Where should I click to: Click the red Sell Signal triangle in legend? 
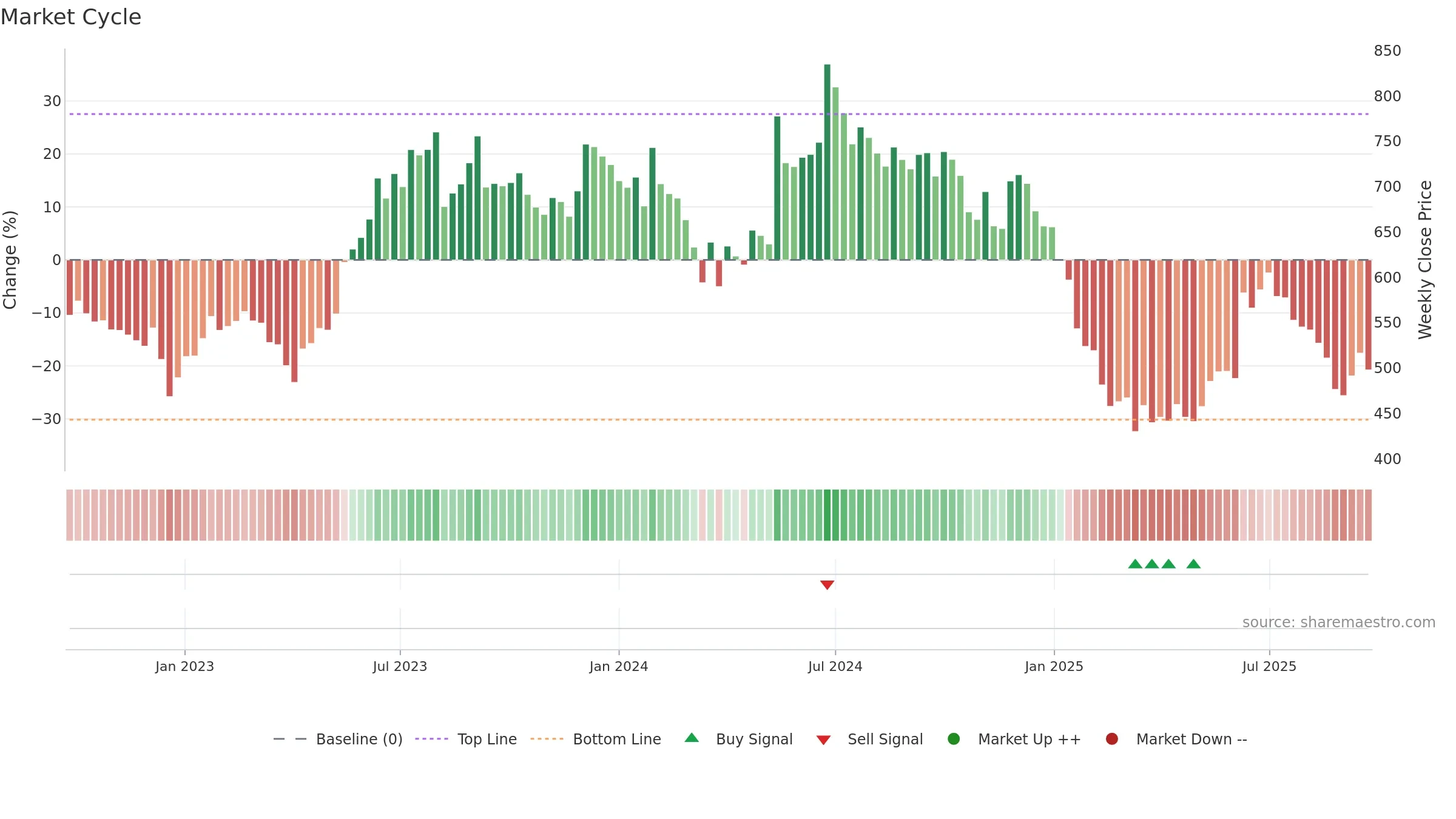click(x=823, y=740)
